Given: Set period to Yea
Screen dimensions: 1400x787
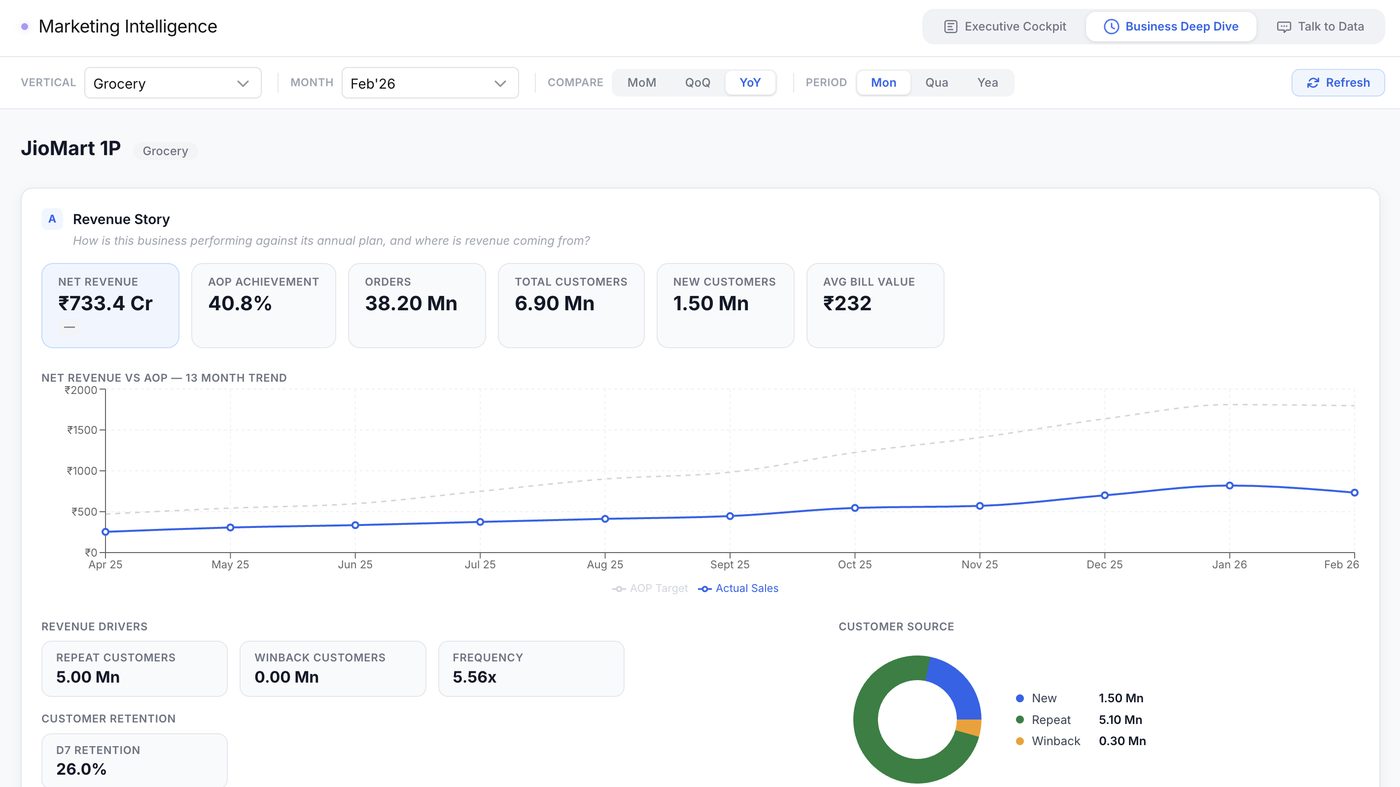Looking at the screenshot, I should tap(988, 83).
